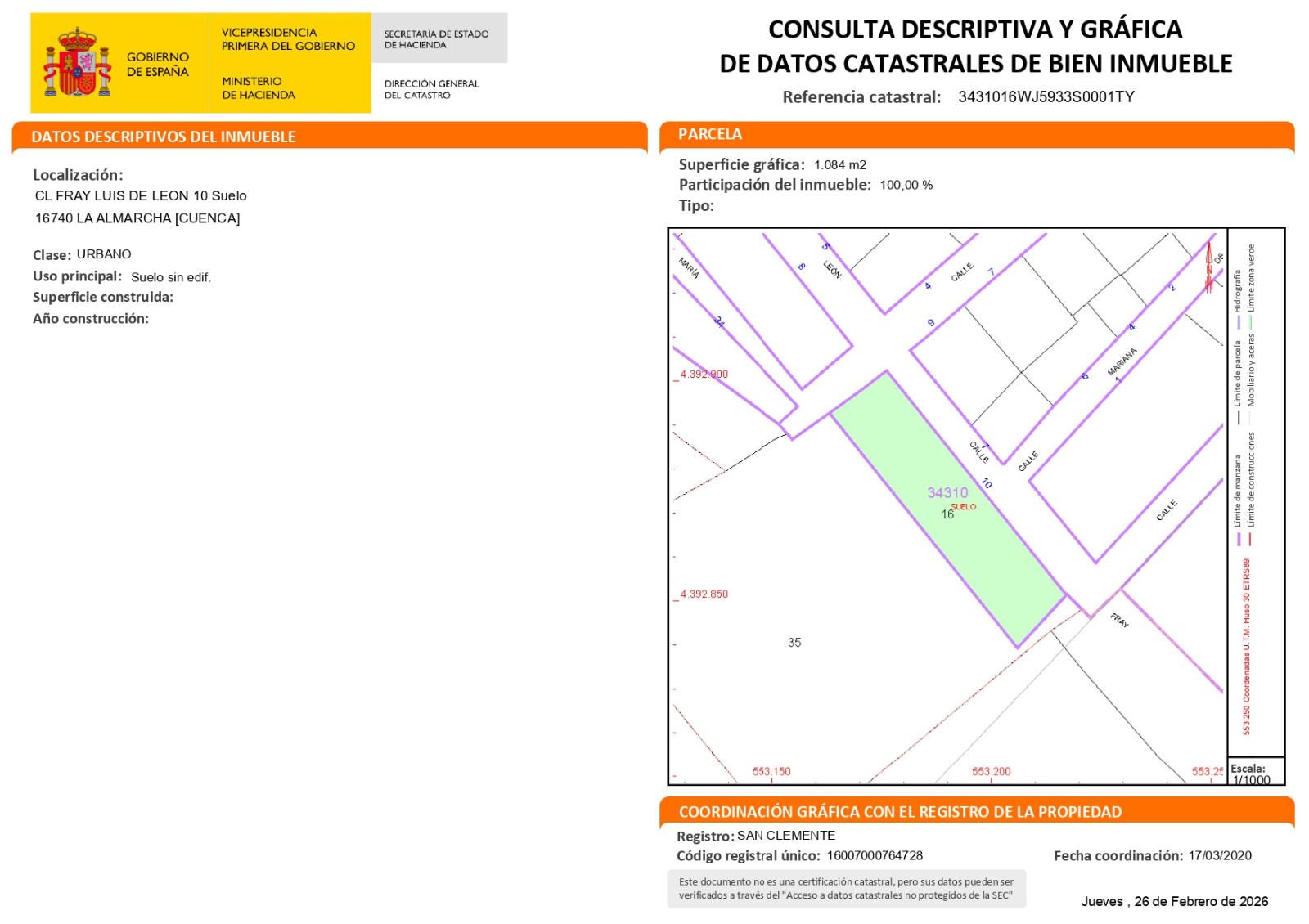Screen dimensions: 1309x924
Task: Click the Código registral único number 16007000764728
Action: click(875, 855)
